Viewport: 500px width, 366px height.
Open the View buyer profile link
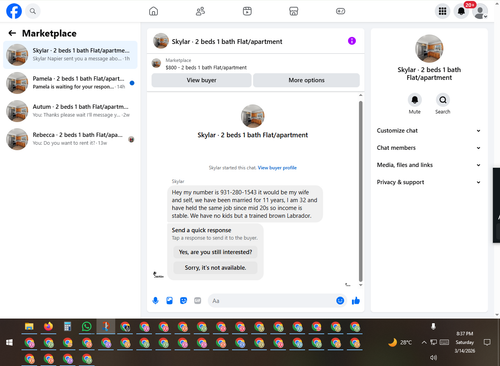[x=277, y=168]
